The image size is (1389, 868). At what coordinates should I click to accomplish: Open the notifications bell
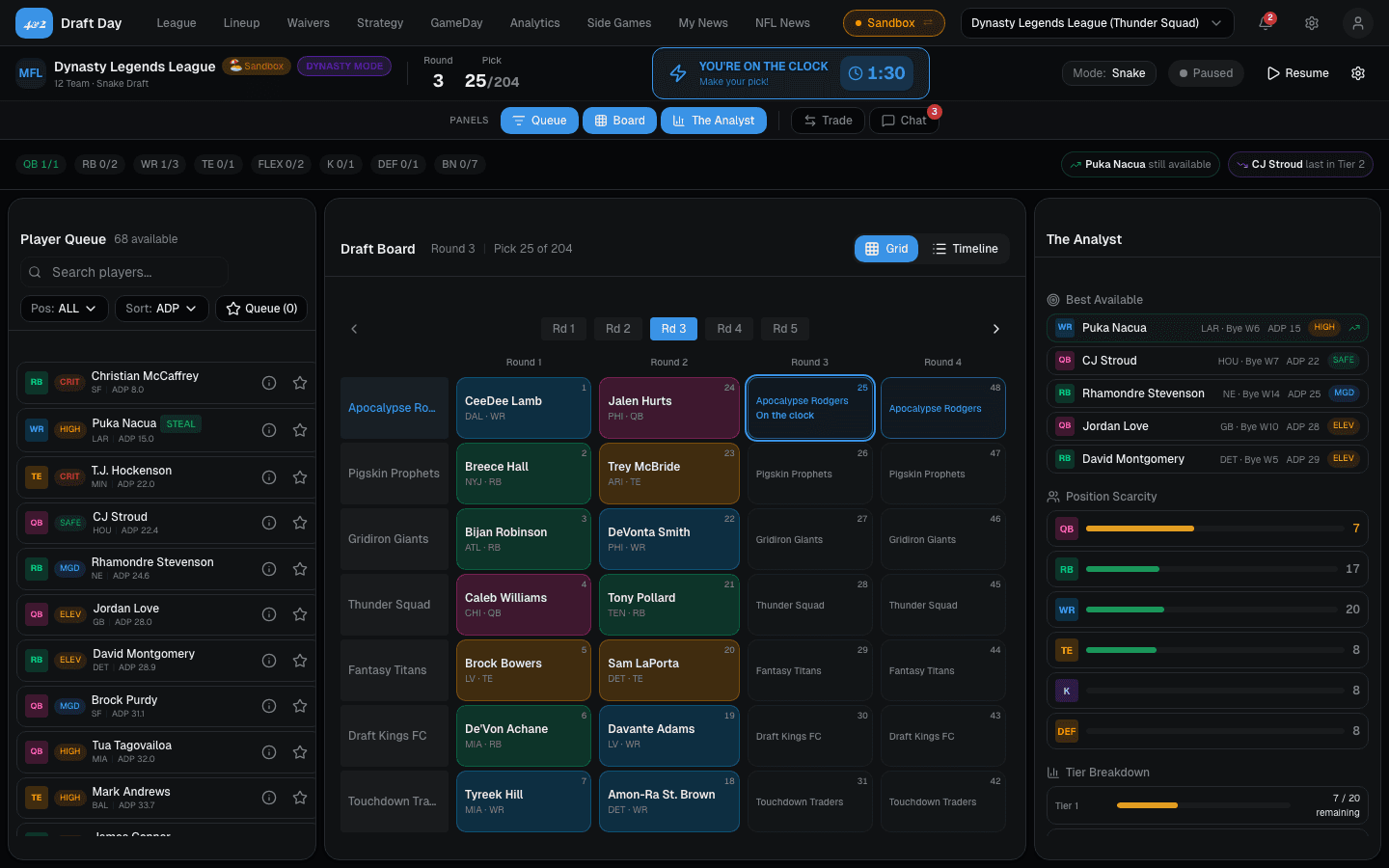[1266, 23]
